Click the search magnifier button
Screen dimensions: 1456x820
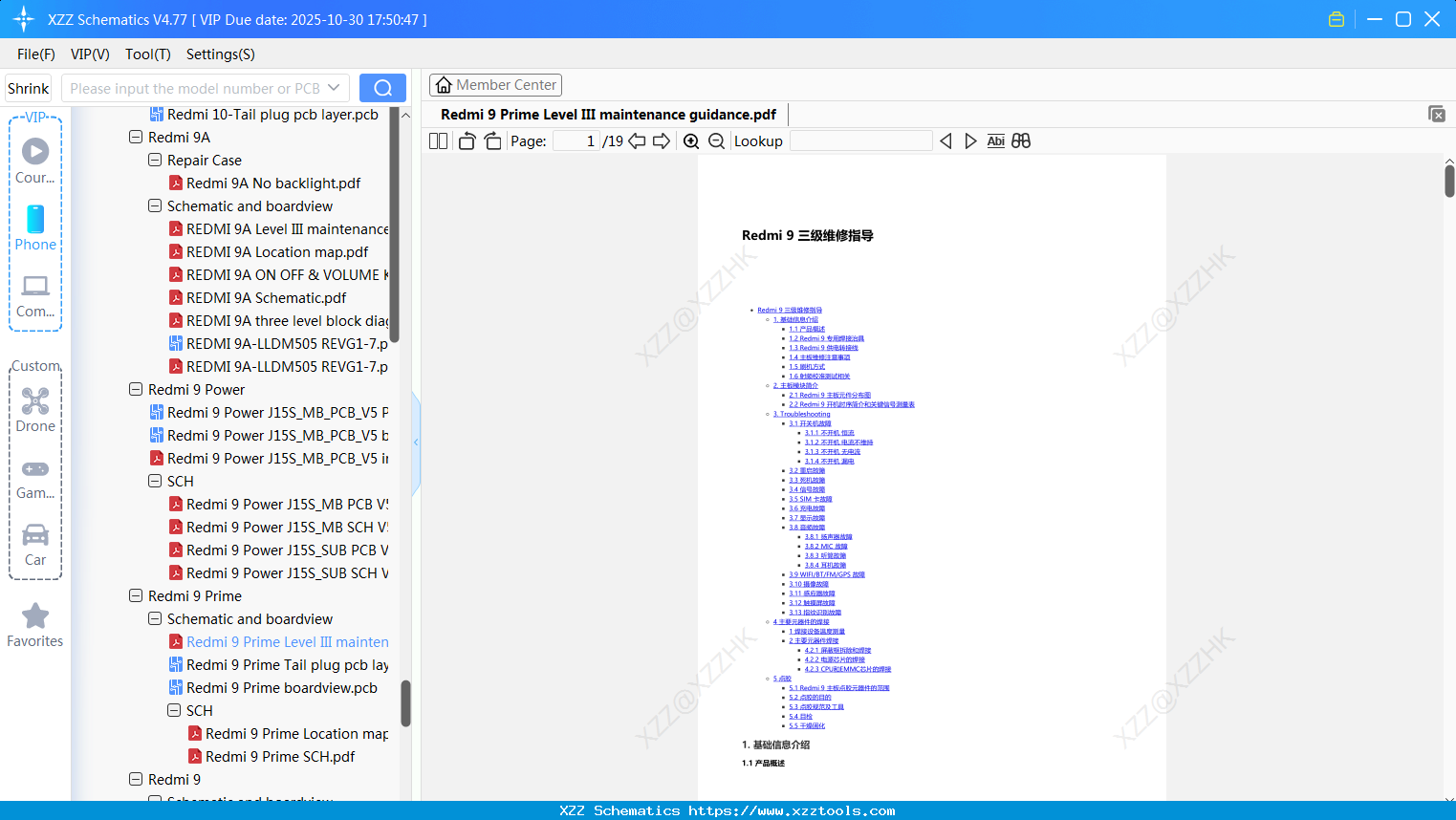pyautogui.click(x=382, y=88)
